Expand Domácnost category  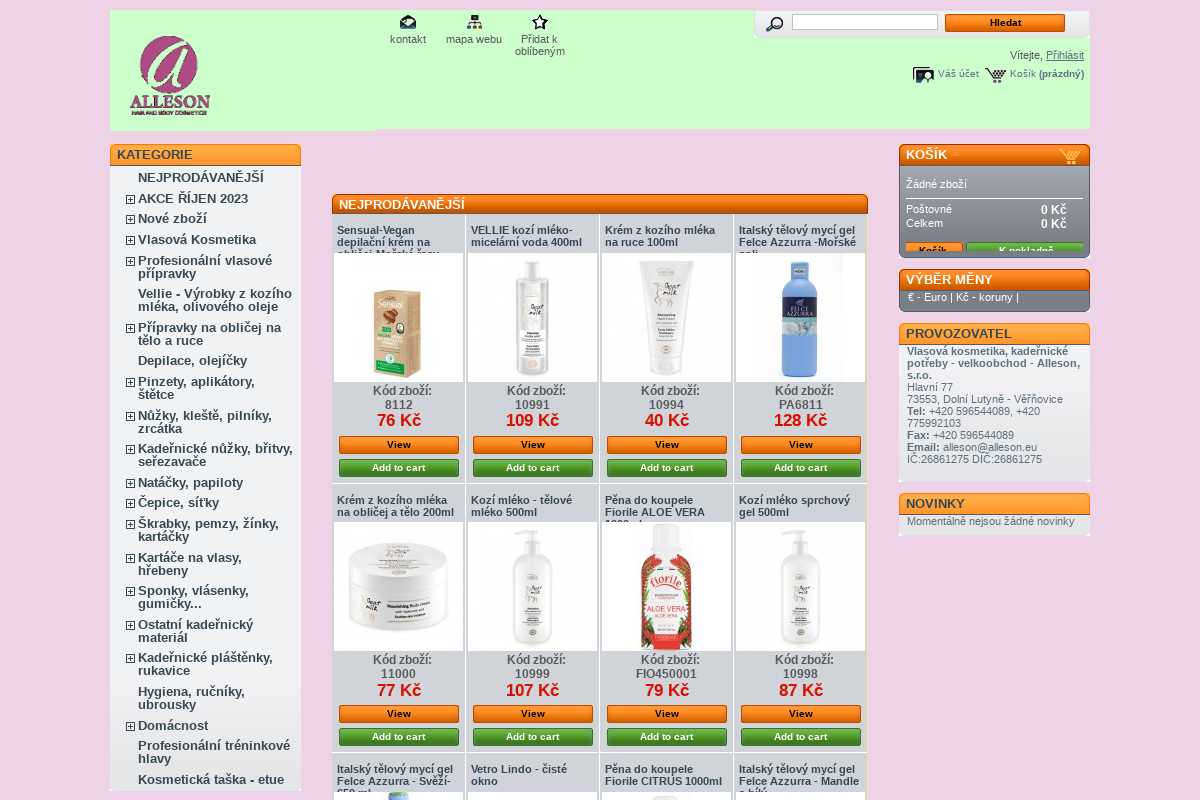click(x=130, y=726)
